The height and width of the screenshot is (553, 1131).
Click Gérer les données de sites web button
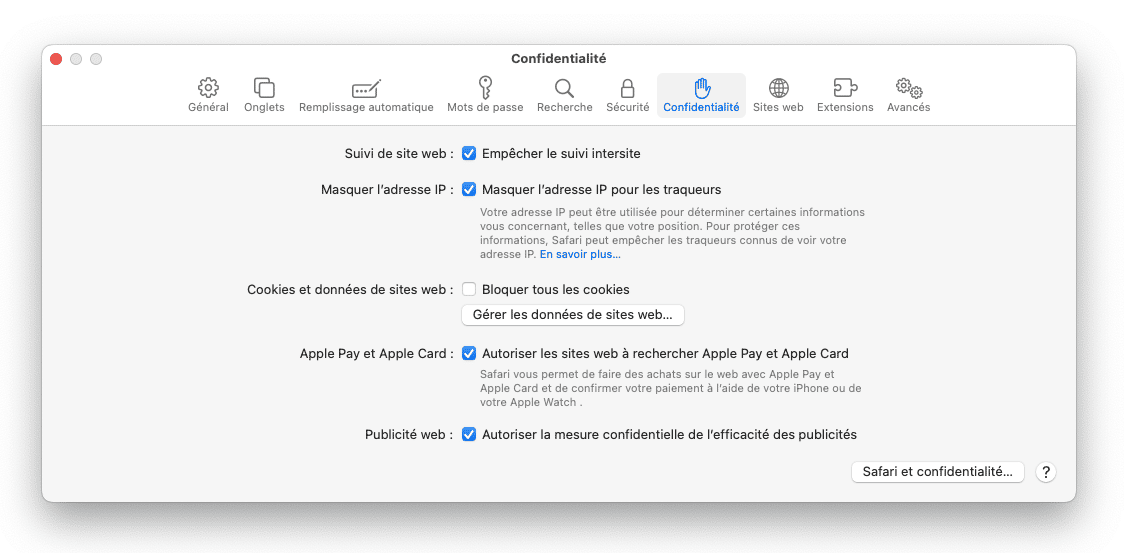tap(572, 315)
